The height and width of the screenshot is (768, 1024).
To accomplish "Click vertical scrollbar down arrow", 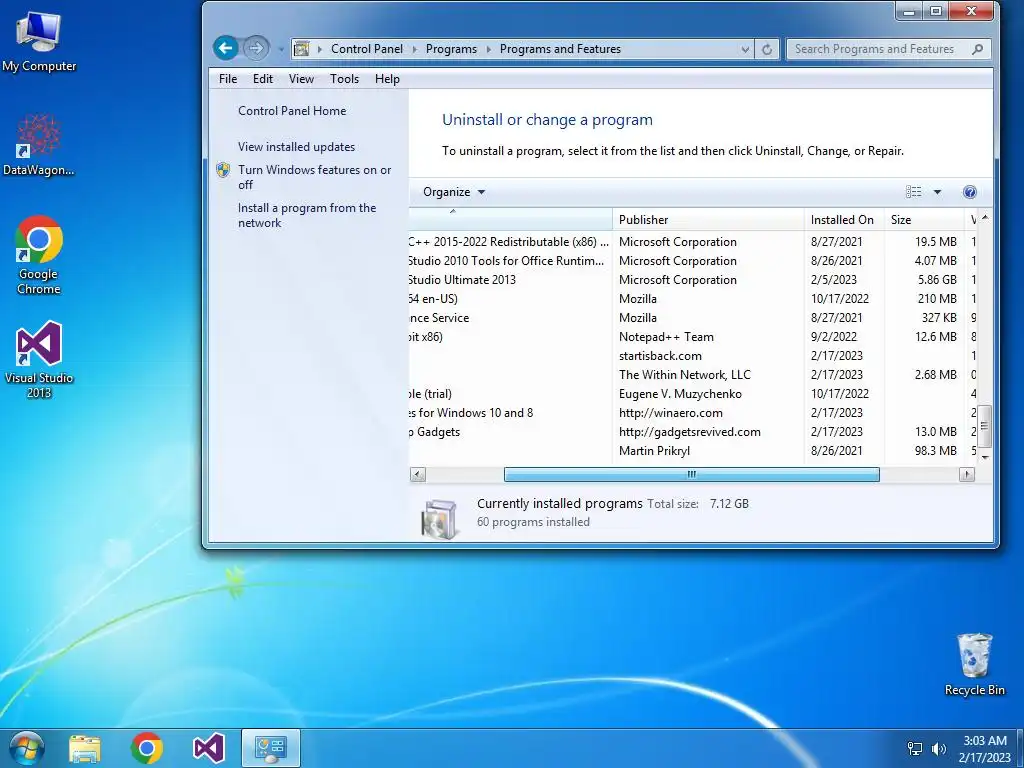I will (985, 457).
